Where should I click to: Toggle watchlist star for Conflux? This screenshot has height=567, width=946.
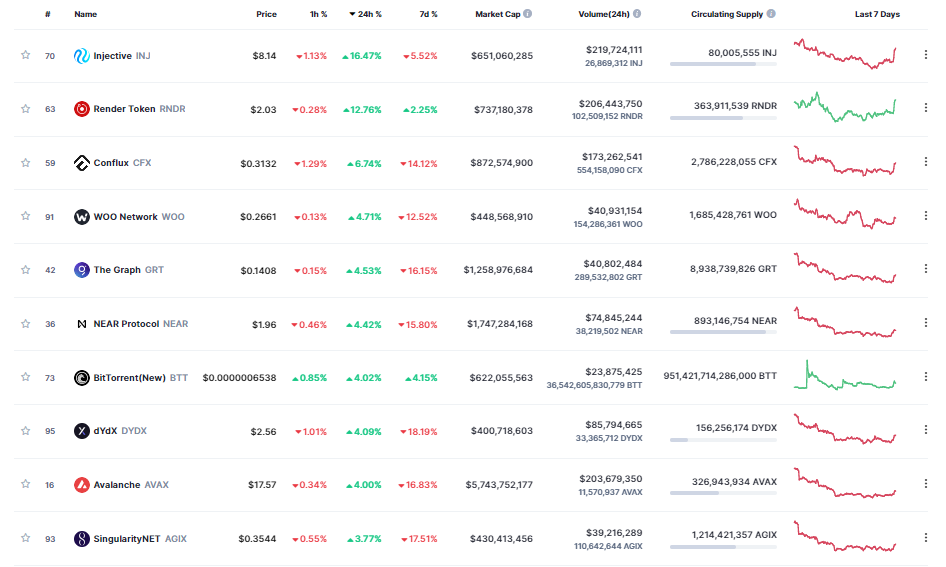coord(25,162)
